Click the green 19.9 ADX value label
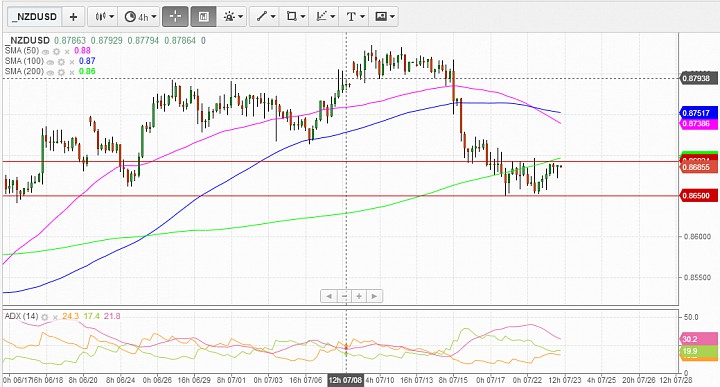720x387 pixels. (698, 351)
